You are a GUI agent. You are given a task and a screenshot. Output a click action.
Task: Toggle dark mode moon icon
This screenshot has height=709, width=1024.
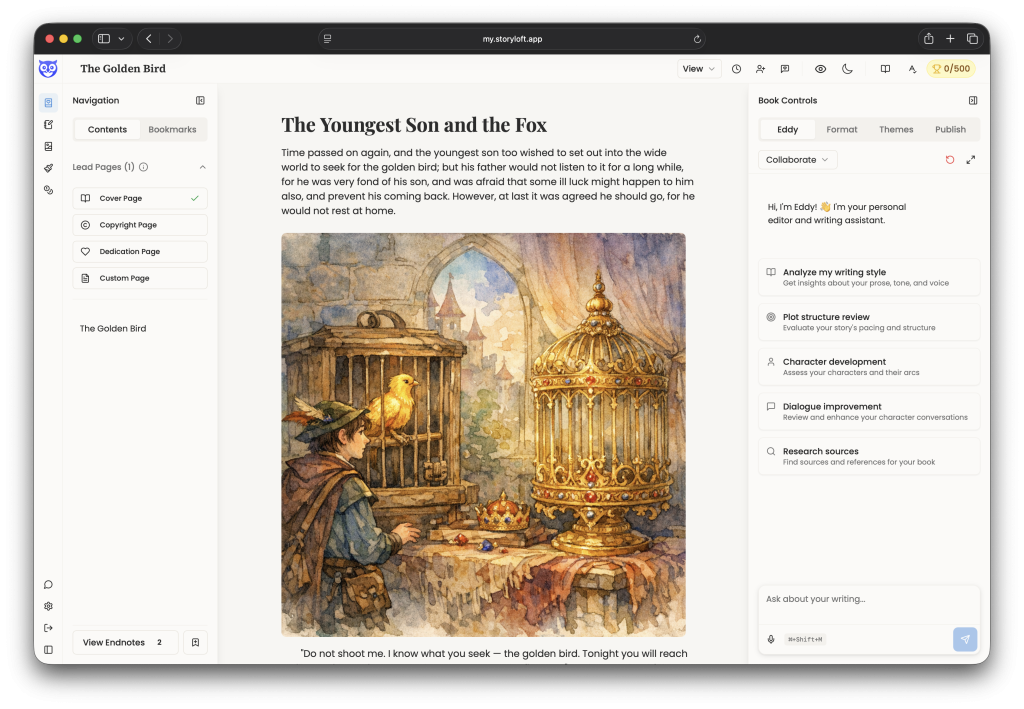click(x=847, y=69)
